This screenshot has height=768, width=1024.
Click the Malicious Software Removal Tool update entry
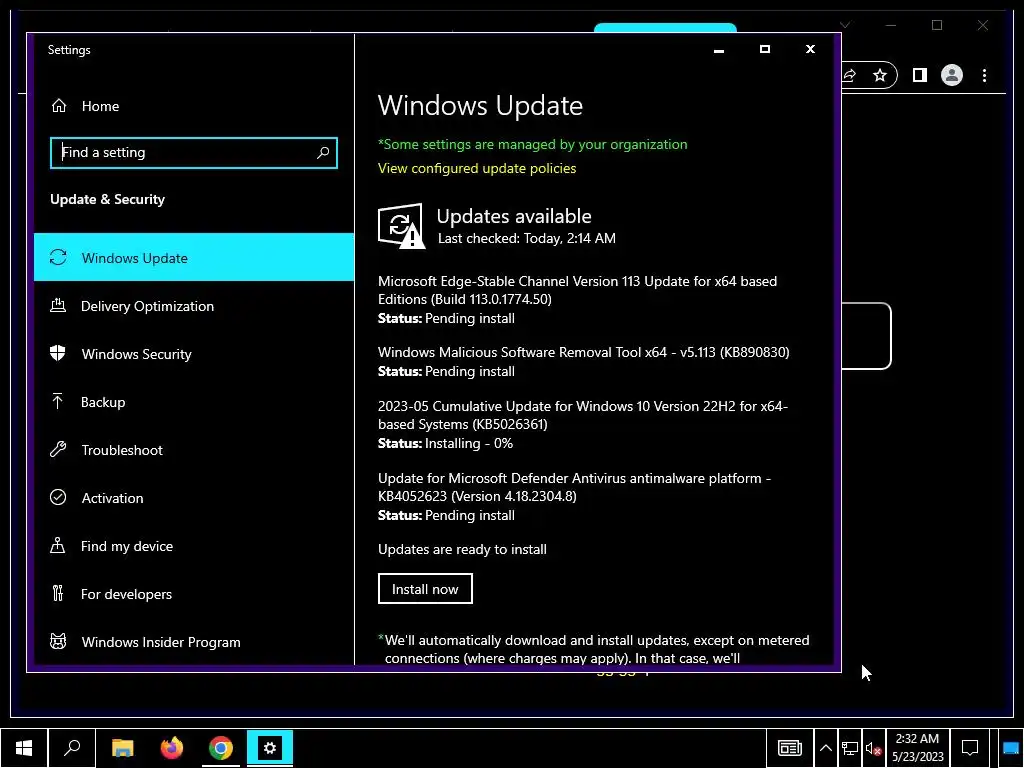[584, 361]
